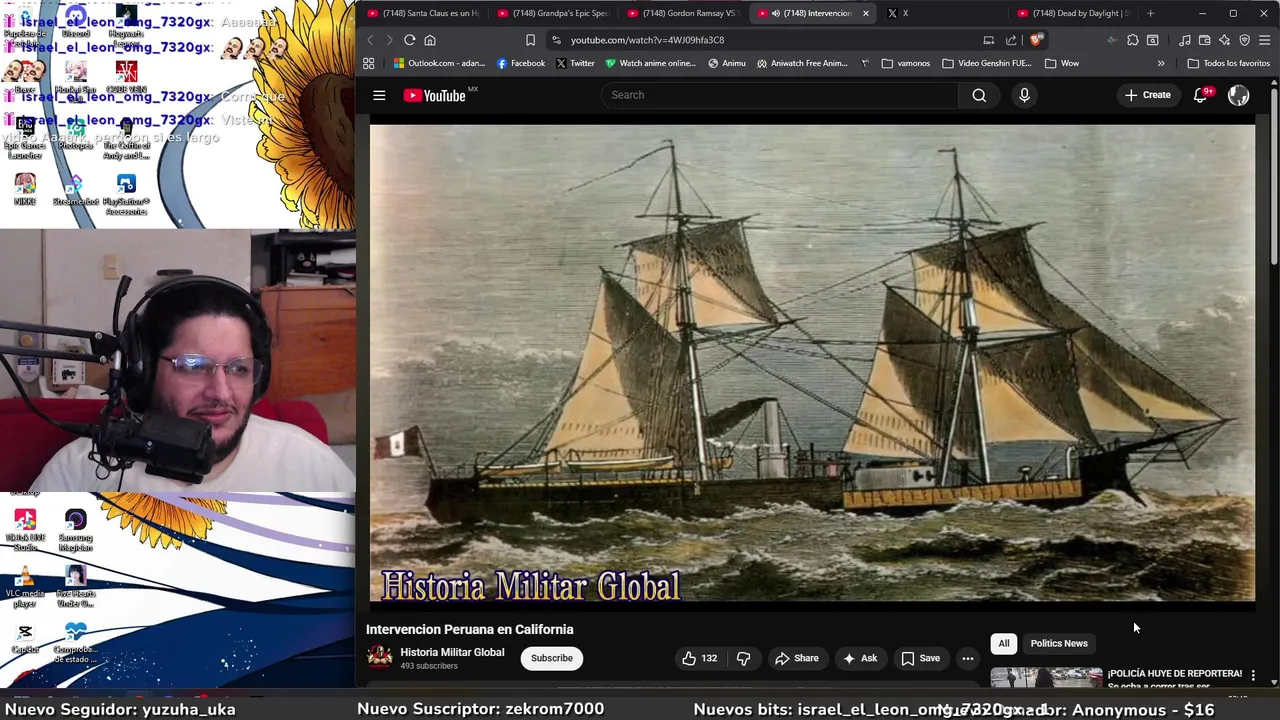Go to browser home page
The image size is (1280, 720).
tap(430, 40)
